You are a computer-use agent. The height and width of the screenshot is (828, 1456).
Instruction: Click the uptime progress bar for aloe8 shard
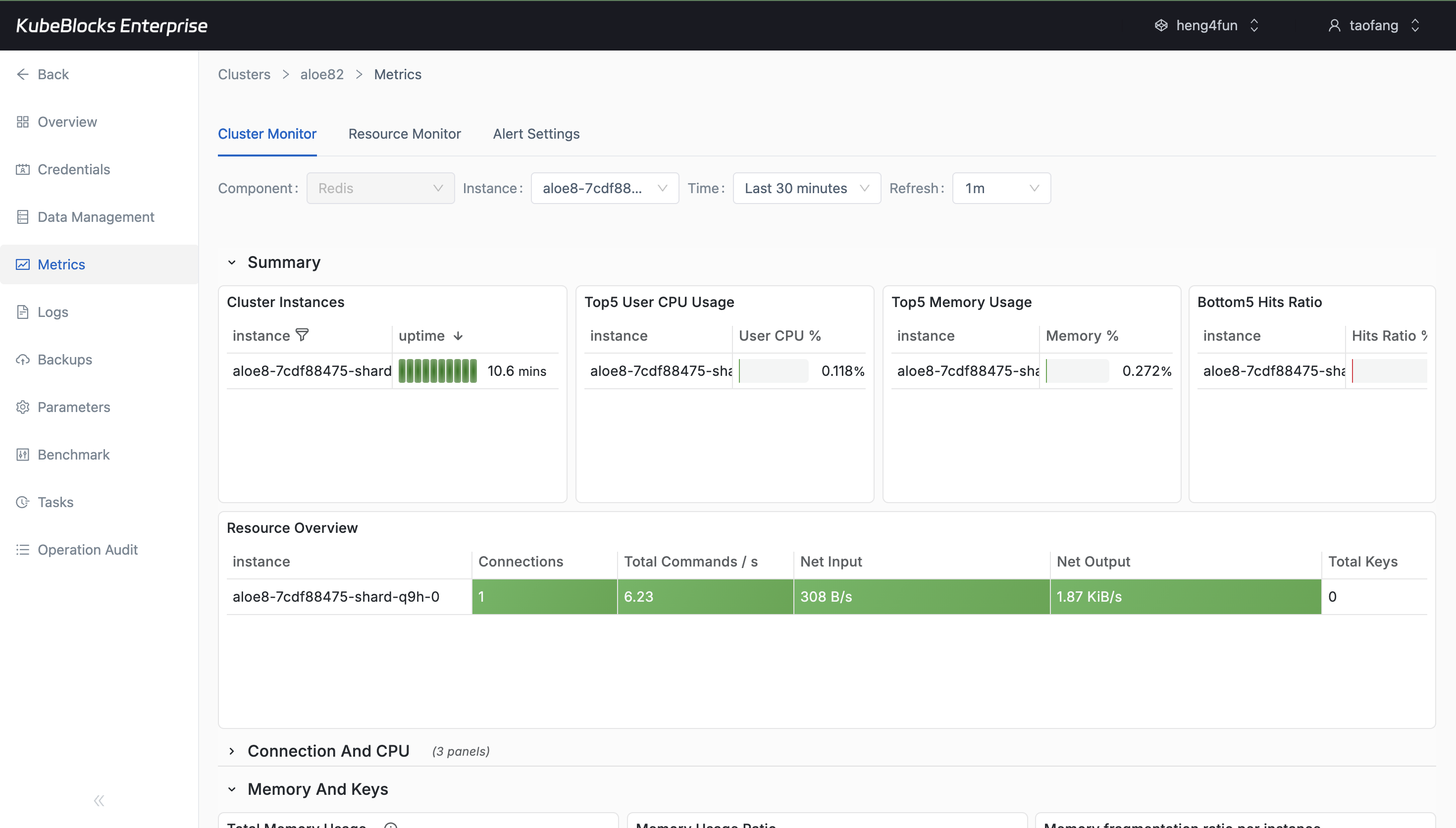(437, 370)
